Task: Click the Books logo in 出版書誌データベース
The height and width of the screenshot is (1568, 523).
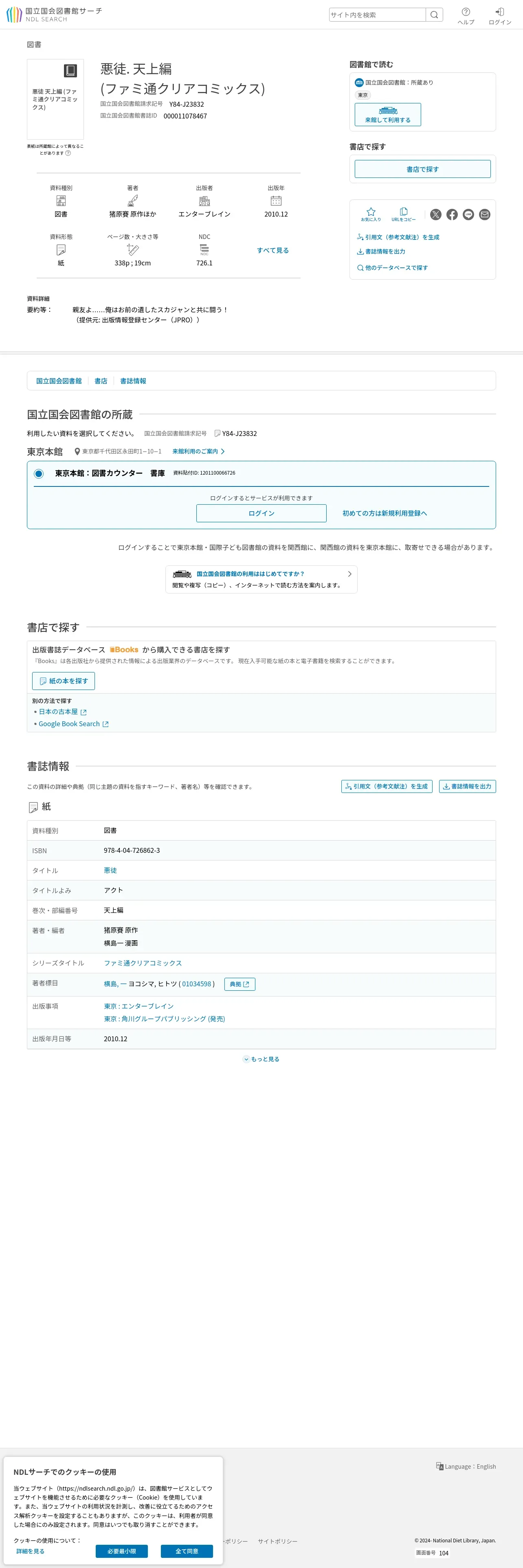Action: (x=124, y=650)
